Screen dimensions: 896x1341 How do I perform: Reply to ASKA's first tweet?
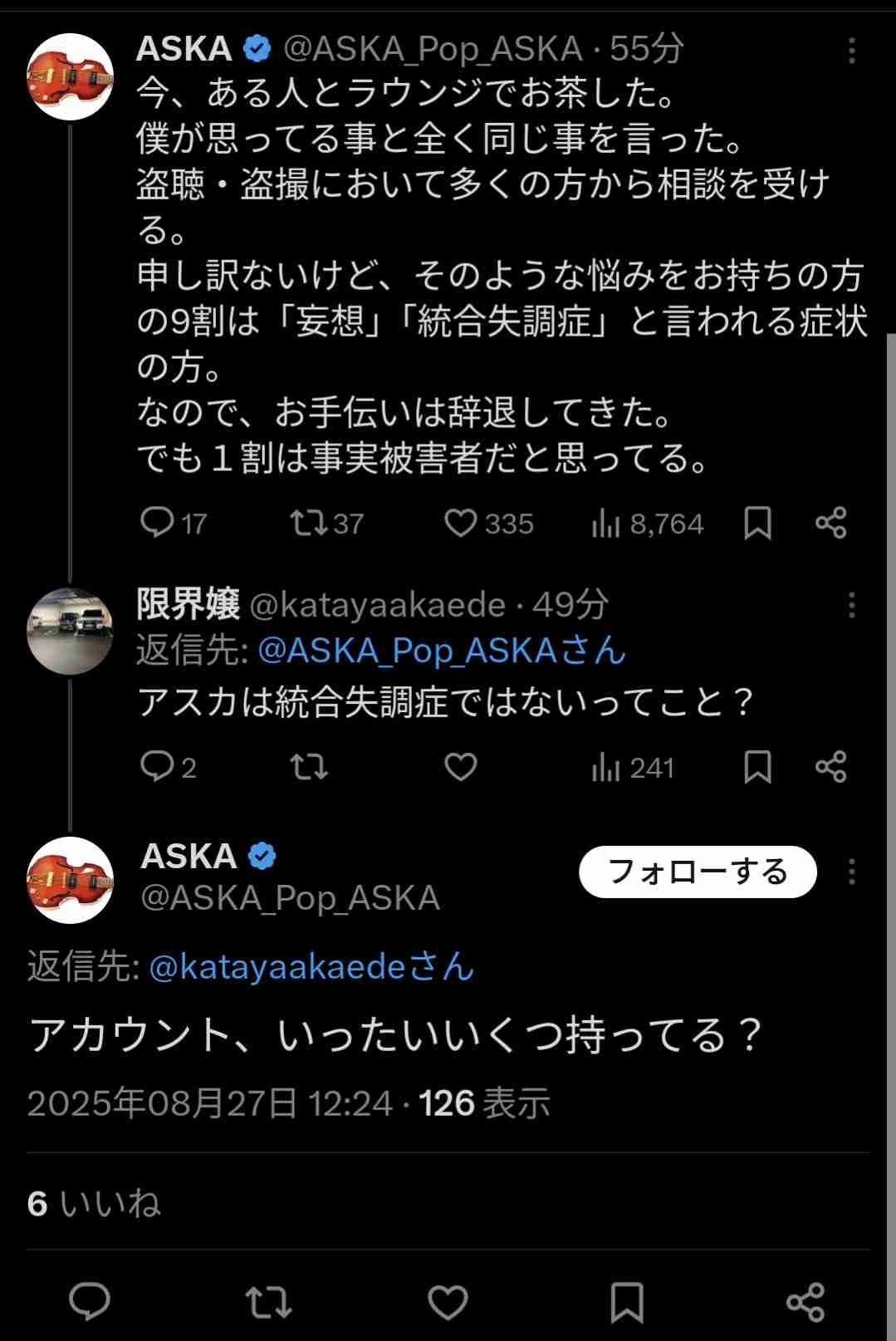(157, 523)
